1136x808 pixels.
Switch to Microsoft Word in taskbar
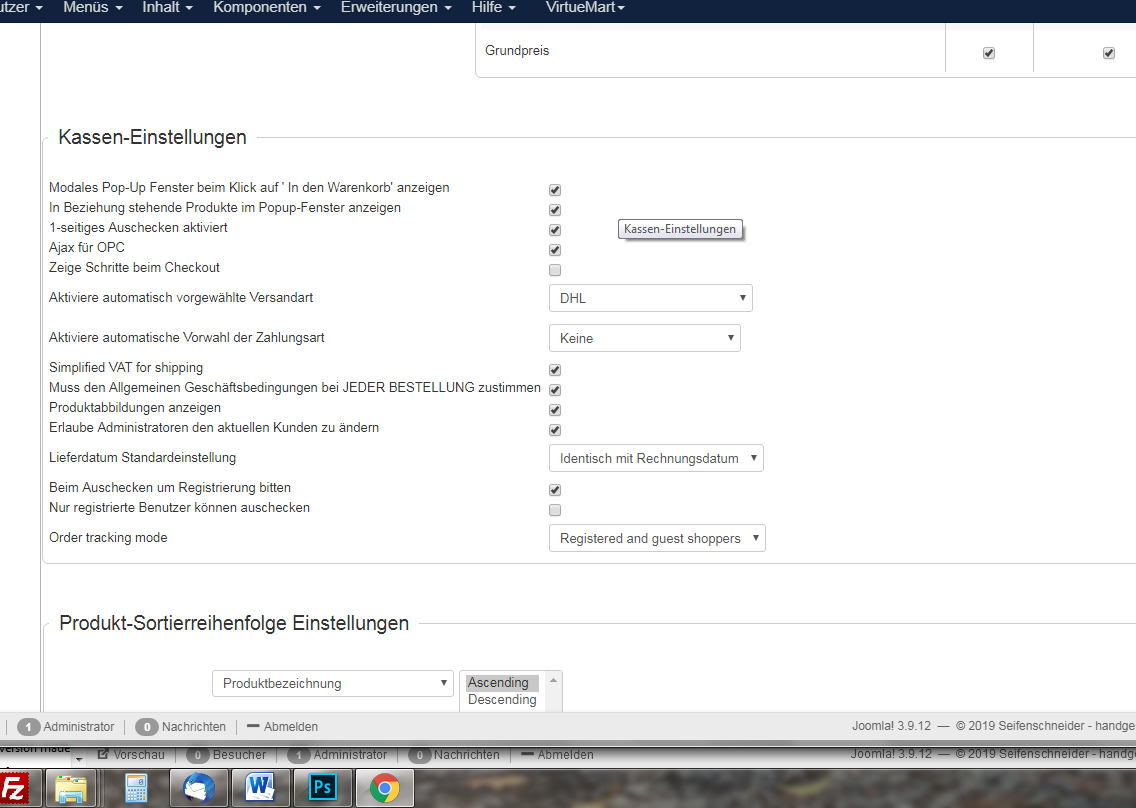click(260, 788)
